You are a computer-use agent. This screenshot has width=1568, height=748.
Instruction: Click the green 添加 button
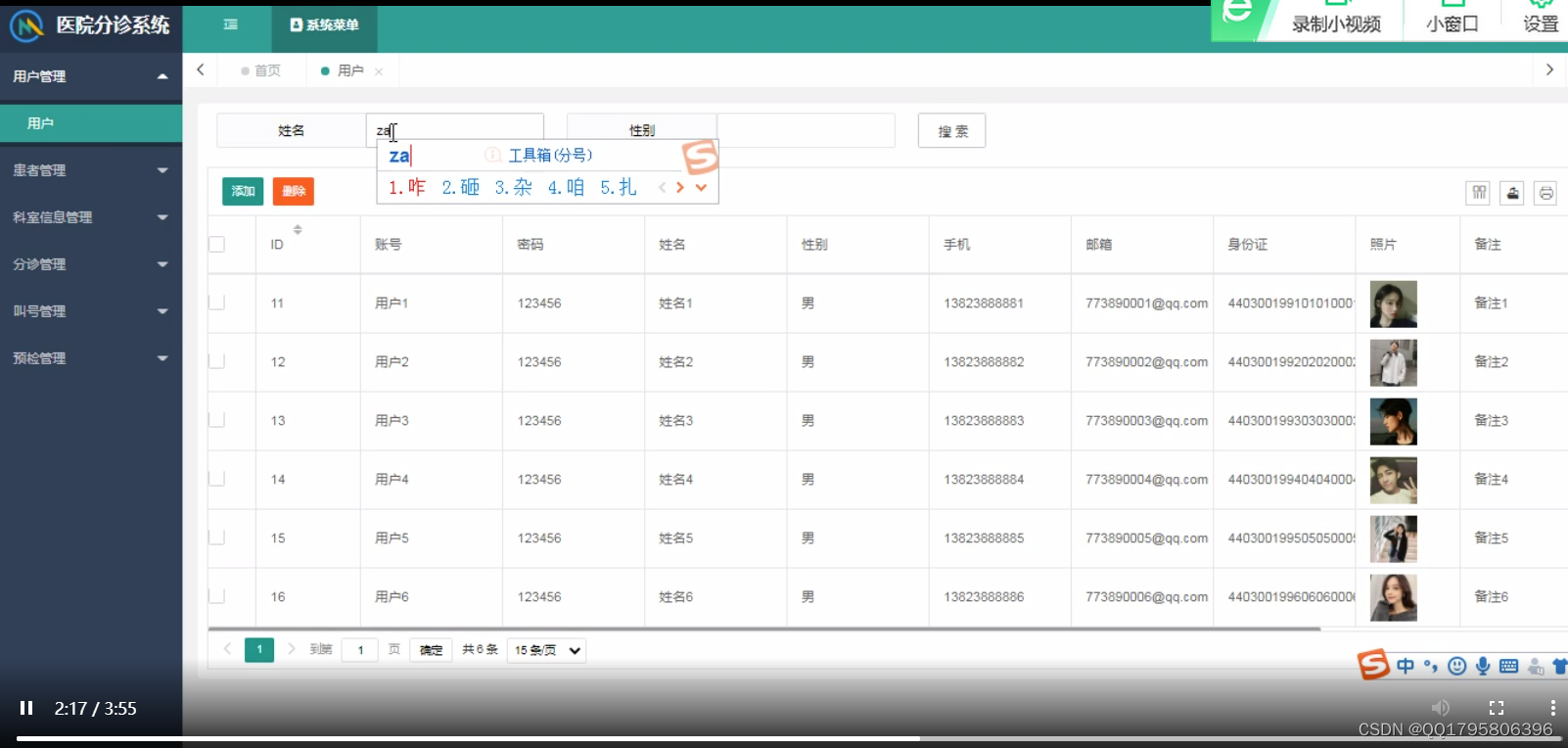click(x=243, y=191)
